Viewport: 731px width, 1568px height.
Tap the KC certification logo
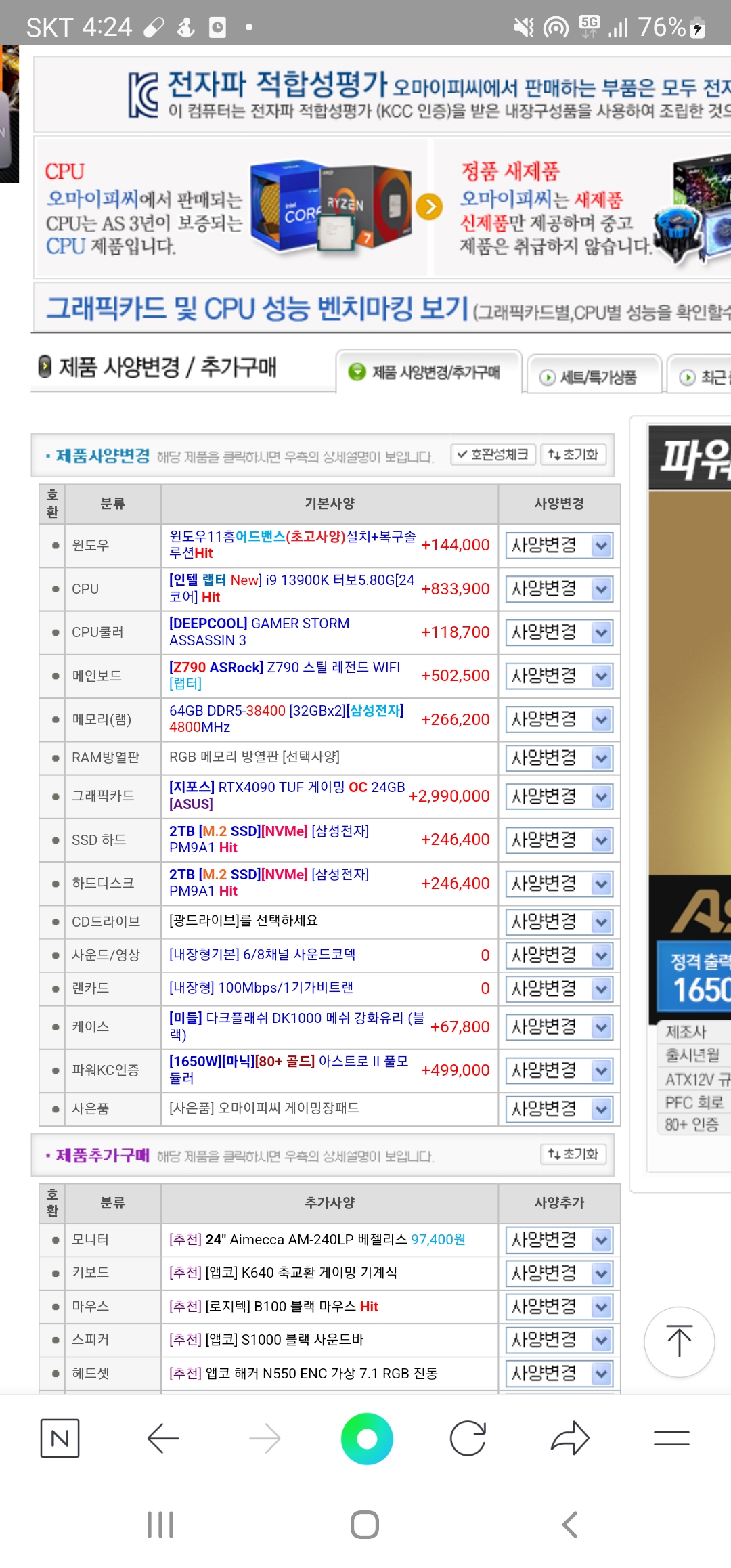143,95
